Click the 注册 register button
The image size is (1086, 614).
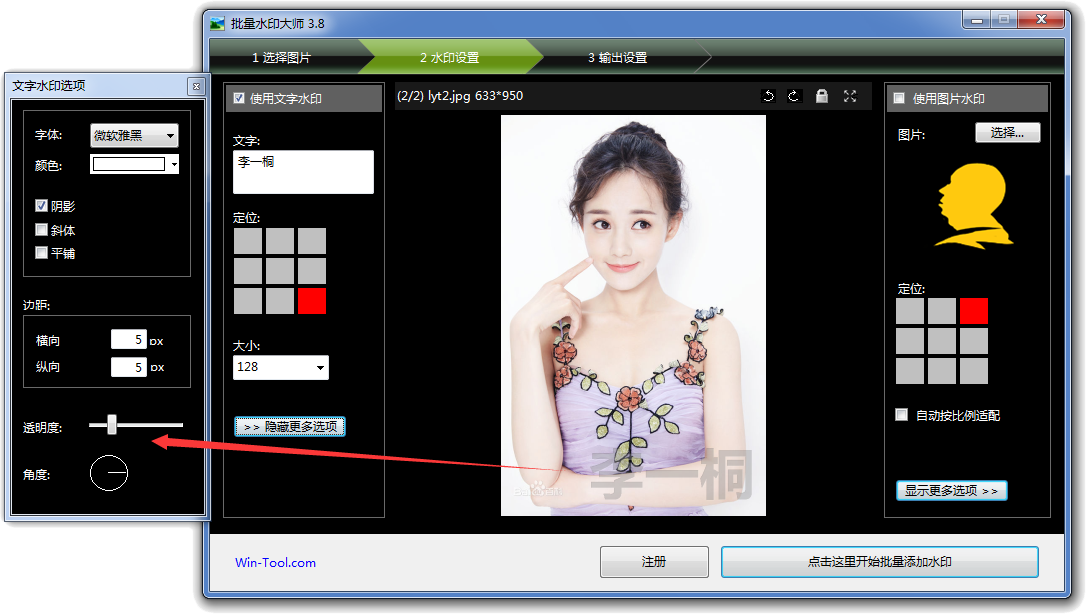654,562
